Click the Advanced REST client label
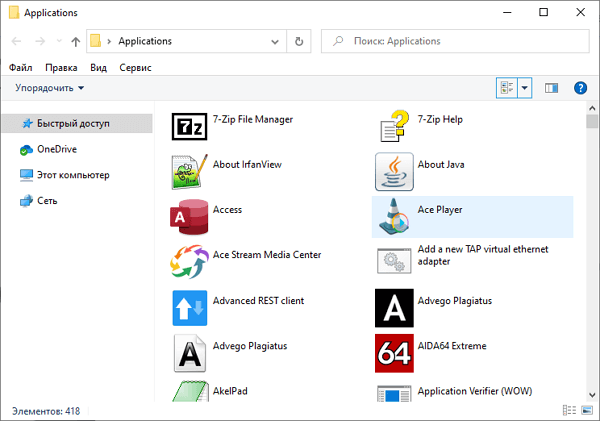This screenshot has height=421, width=600. pyautogui.click(x=258, y=301)
